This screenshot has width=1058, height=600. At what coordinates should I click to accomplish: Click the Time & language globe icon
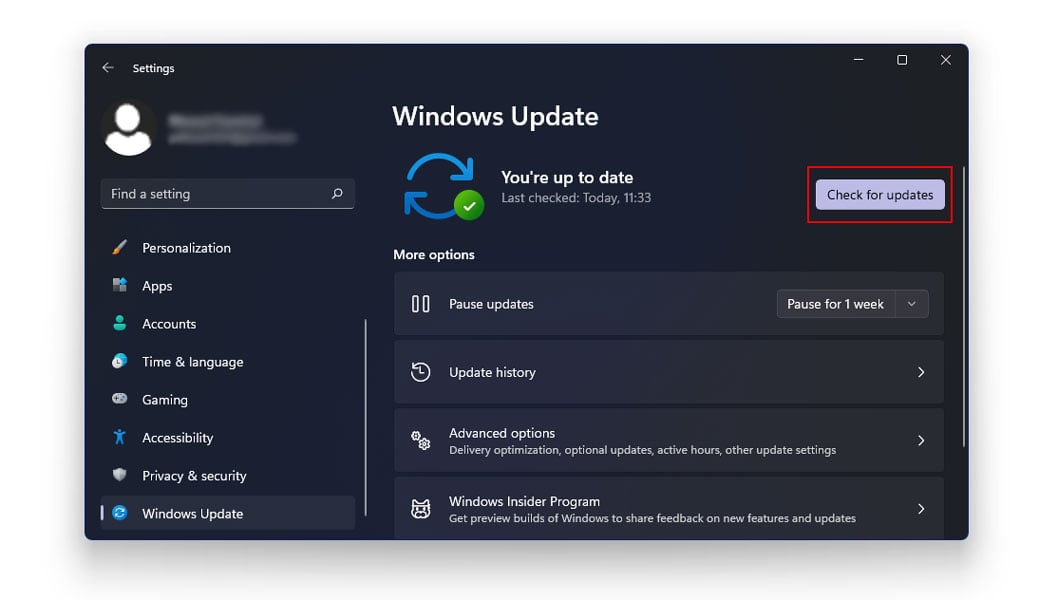click(x=119, y=361)
